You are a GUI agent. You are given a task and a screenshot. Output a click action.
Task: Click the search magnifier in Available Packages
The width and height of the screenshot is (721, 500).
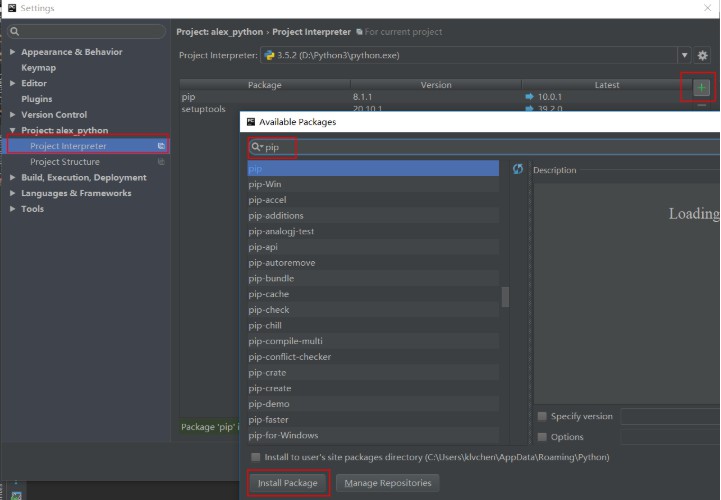point(256,147)
